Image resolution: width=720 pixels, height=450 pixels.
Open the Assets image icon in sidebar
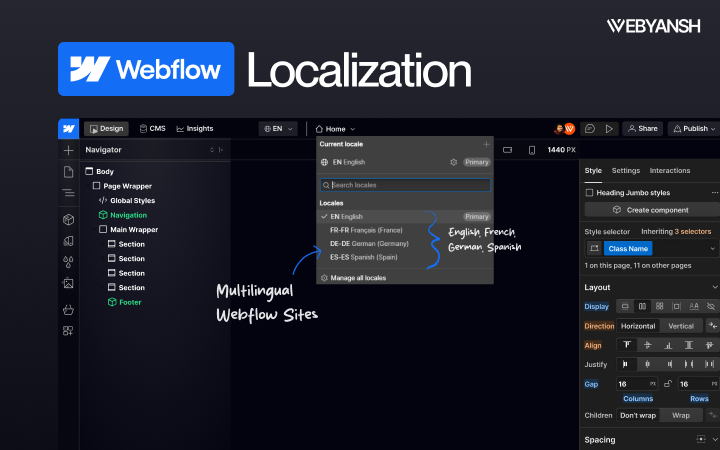pyautogui.click(x=68, y=283)
